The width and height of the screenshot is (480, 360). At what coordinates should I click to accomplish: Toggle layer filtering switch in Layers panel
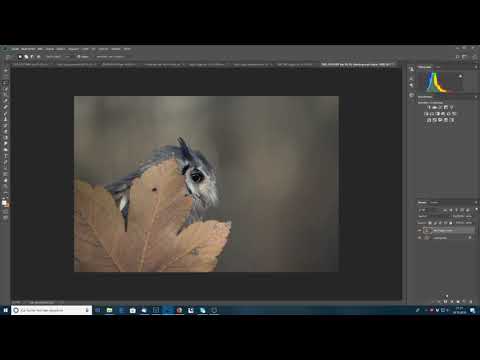click(476, 210)
